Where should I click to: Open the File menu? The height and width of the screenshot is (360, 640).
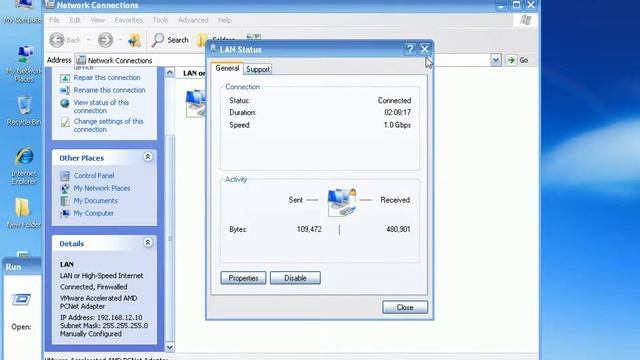pos(54,20)
